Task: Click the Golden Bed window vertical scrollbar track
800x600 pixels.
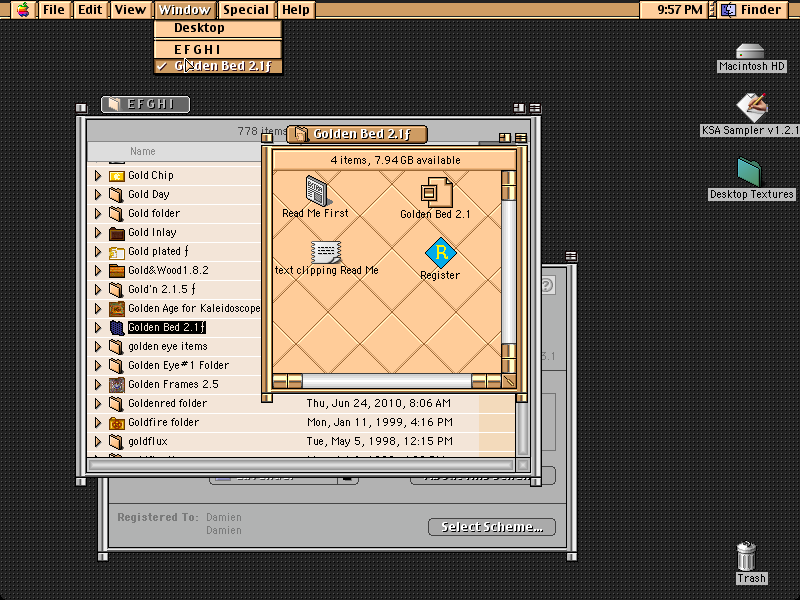Action: coord(509,271)
